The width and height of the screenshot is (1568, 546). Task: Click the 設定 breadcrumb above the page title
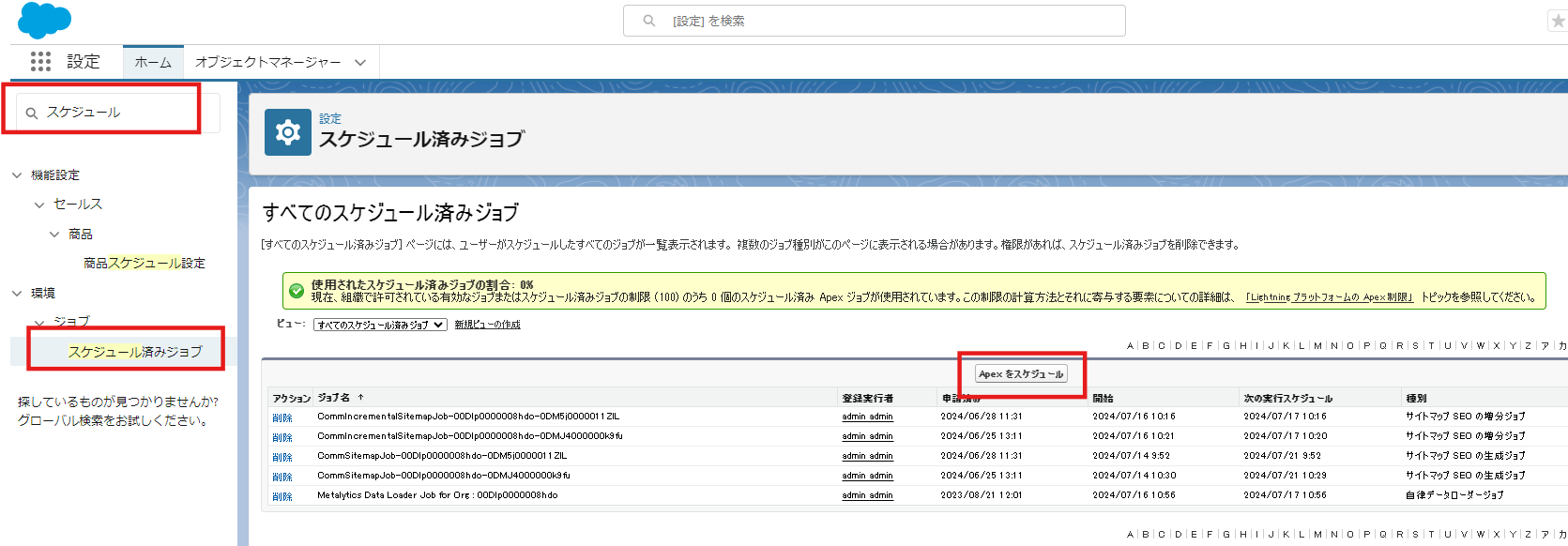(x=330, y=119)
